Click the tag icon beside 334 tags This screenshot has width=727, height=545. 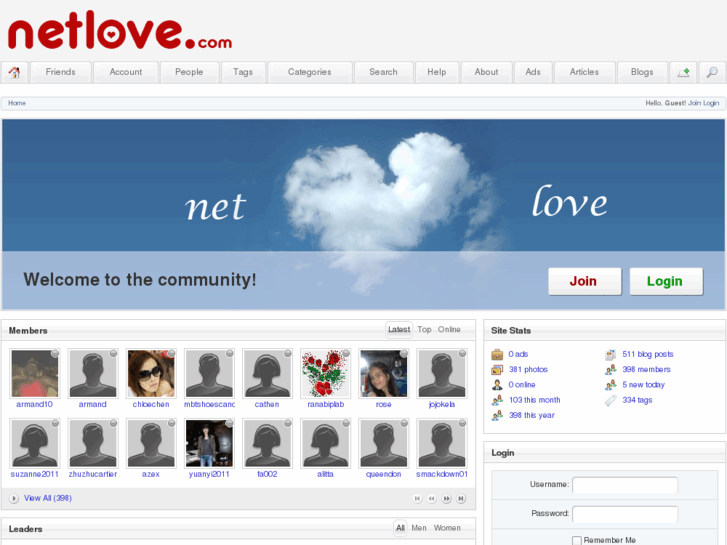coord(611,400)
